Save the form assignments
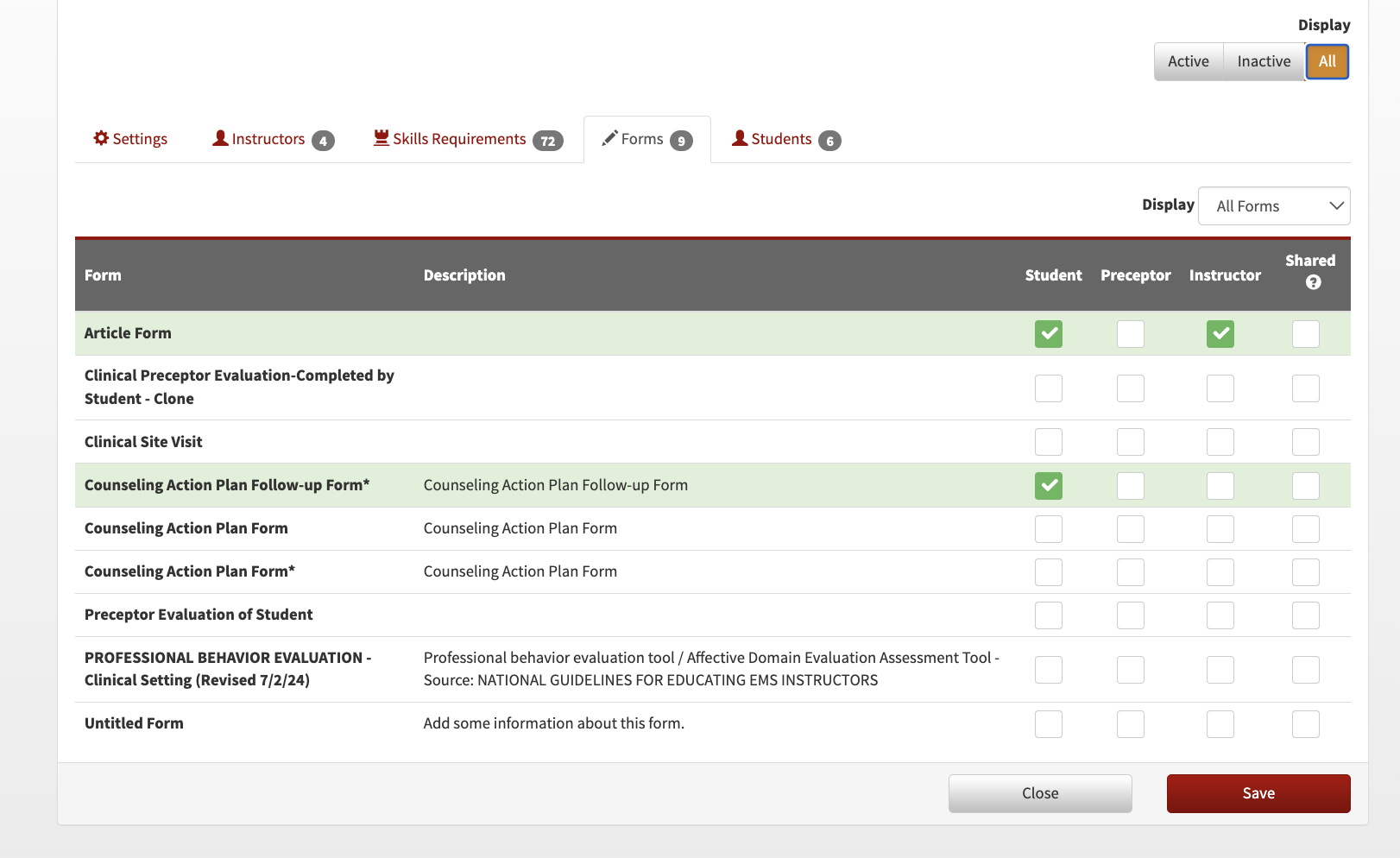Screen dimensions: 1400x858 (1258, 793)
